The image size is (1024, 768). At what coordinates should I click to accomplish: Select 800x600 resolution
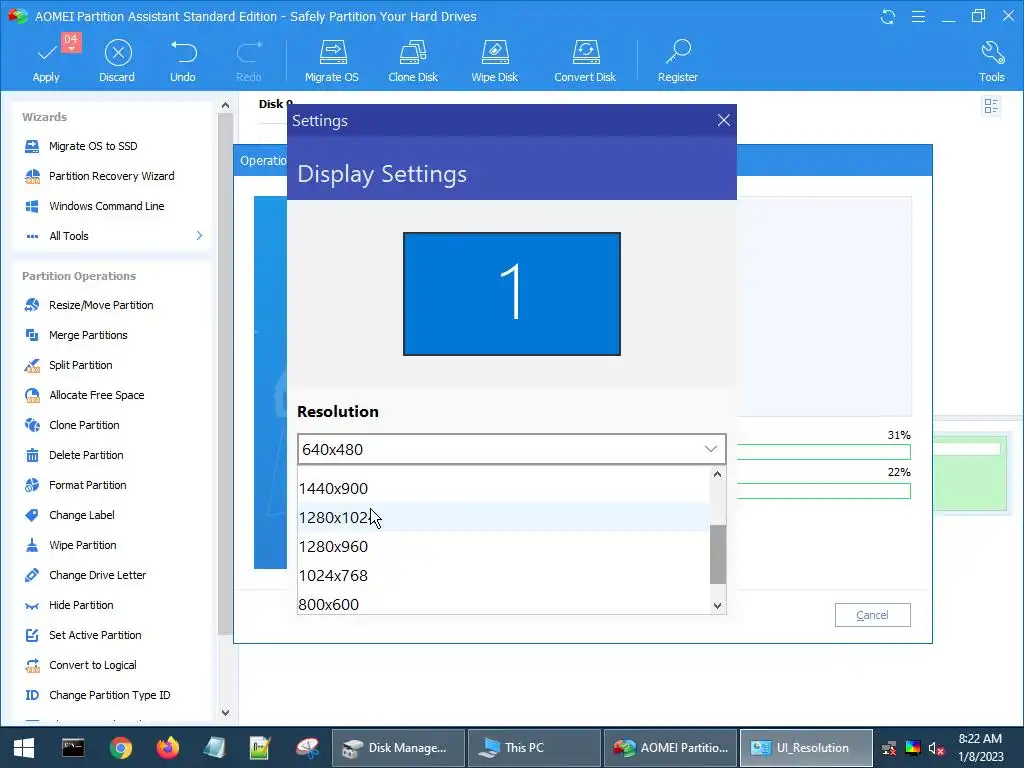click(x=503, y=603)
